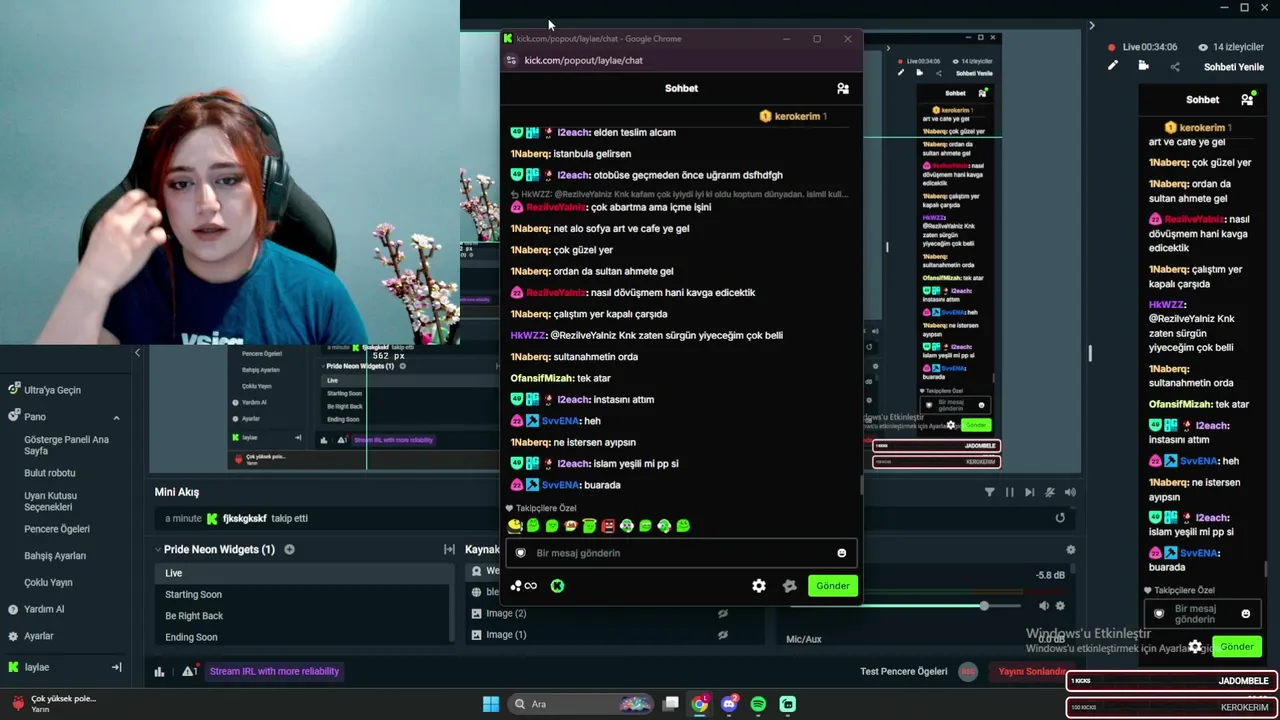1280x720 pixels.
Task: Collapse the left sidebar with the arrow
Action: [137, 352]
